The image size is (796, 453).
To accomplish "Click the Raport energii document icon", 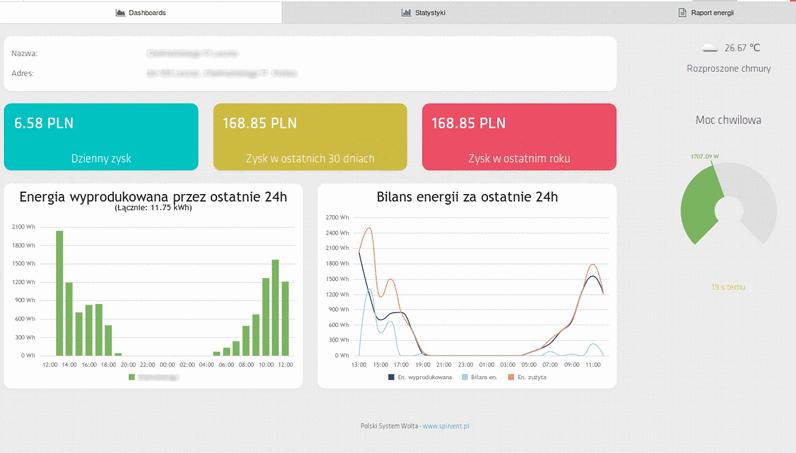I will (x=682, y=13).
